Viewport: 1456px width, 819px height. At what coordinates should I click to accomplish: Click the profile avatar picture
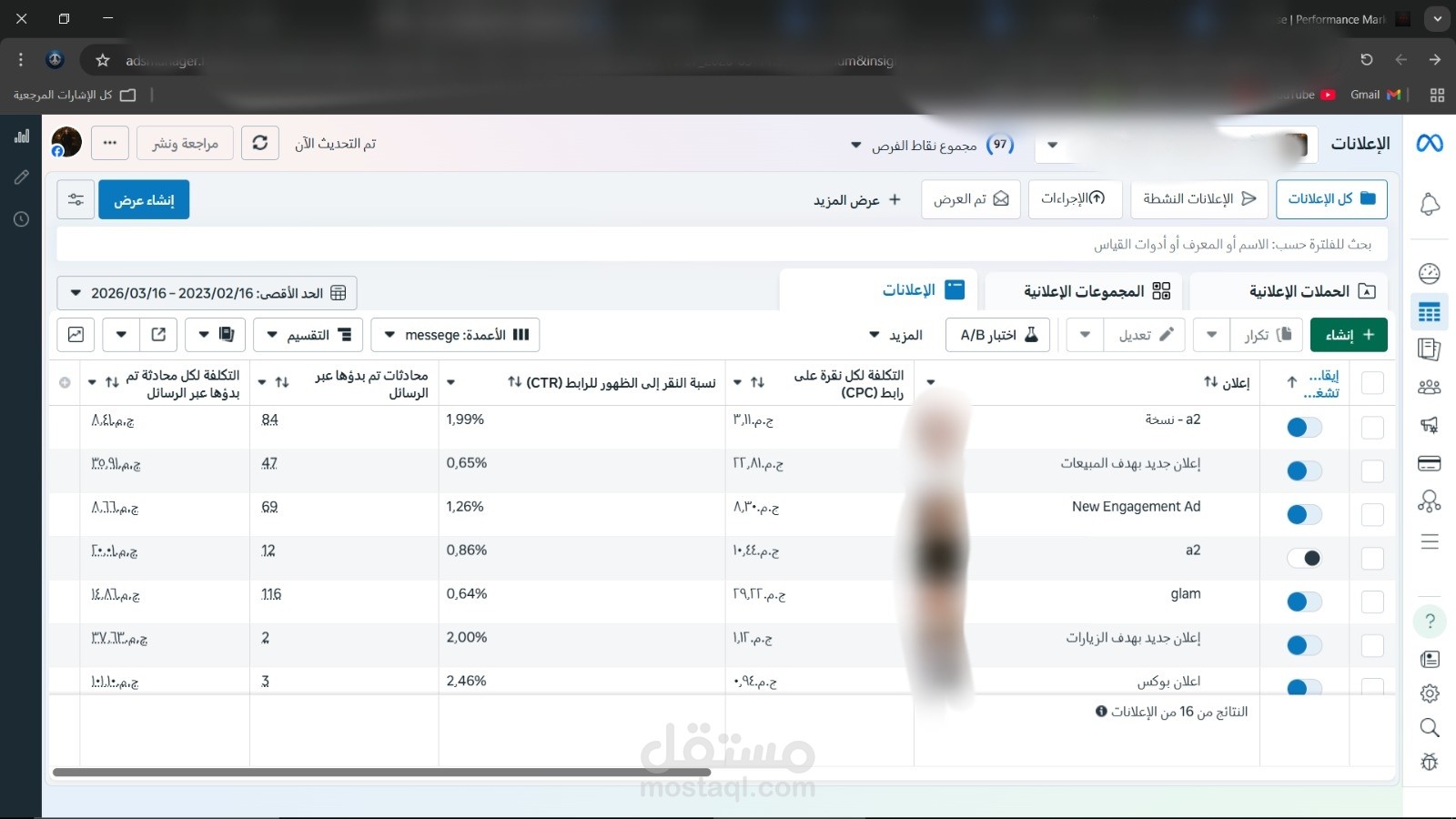point(66,142)
